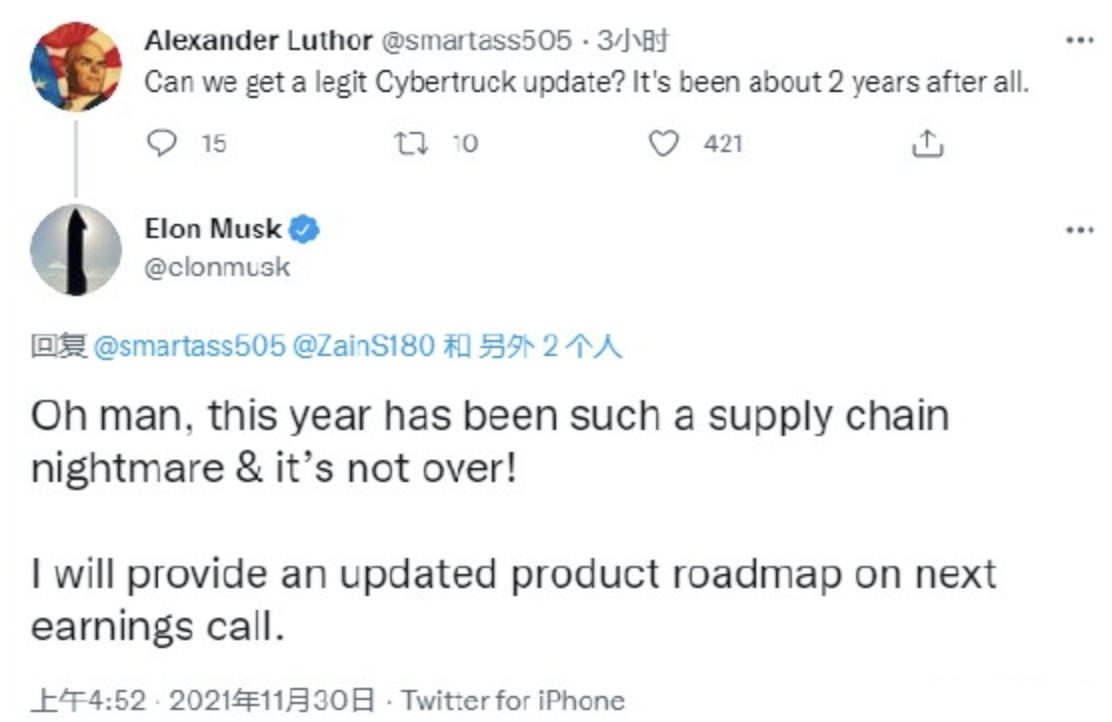The image size is (1112, 722).
Task: Open the more options on Elon Musk's reply
Action: [x=1079, y=230]
